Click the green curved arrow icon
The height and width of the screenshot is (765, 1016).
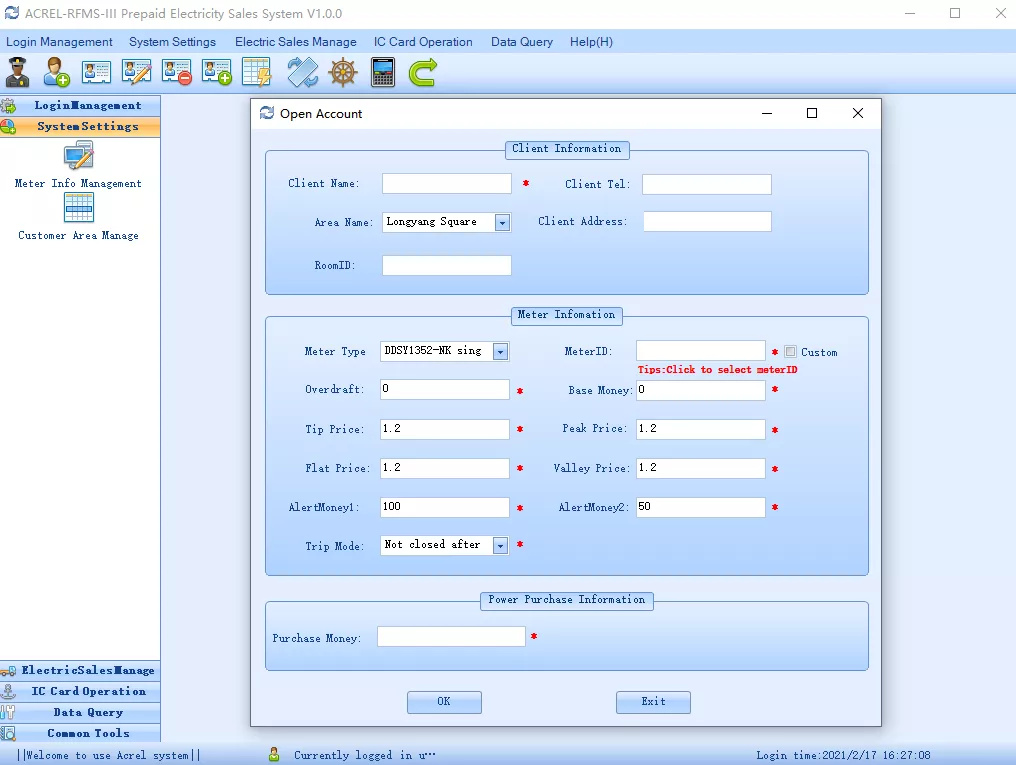pyautogui.click(x=423, y=72)
